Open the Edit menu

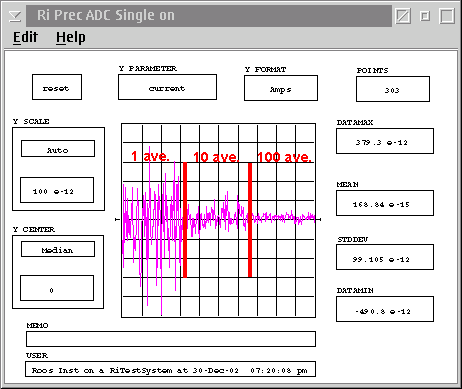(26, 37)
